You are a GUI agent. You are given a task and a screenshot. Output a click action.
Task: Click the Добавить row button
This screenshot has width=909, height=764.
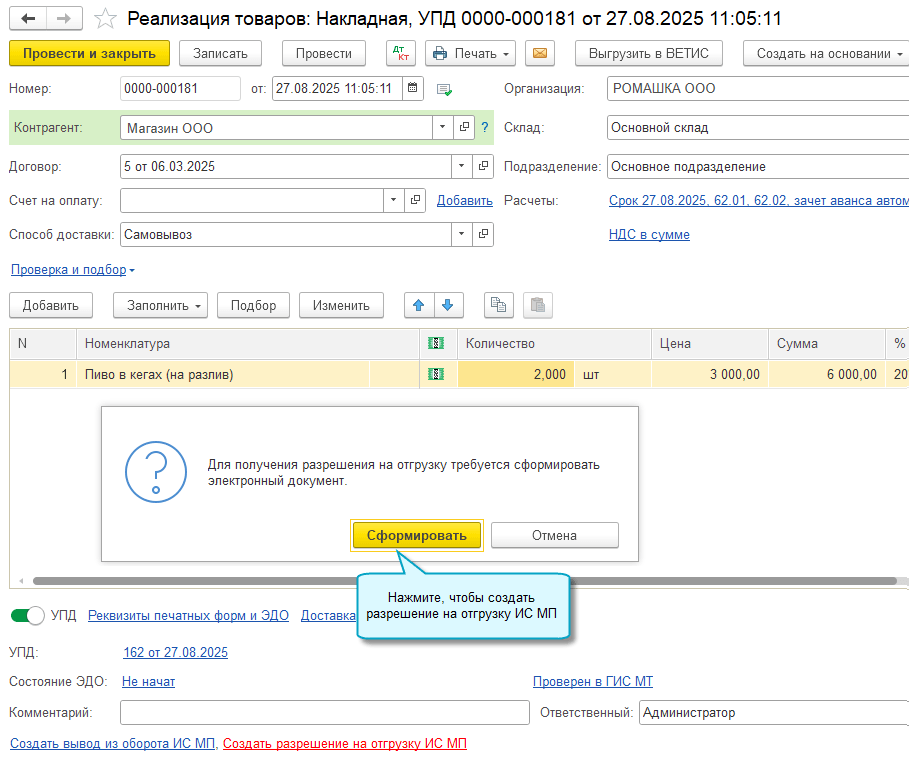(51, 305)
